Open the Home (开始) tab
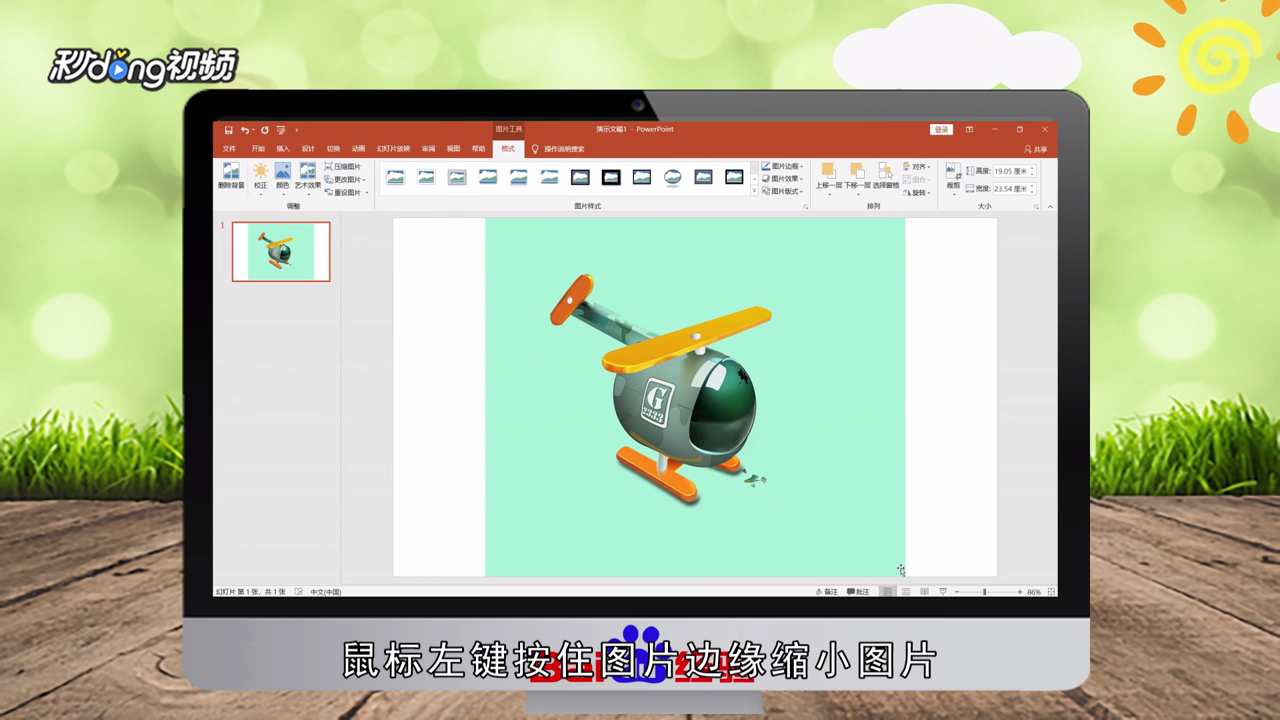Viewport: 1280px width, 720px height. 258,149
